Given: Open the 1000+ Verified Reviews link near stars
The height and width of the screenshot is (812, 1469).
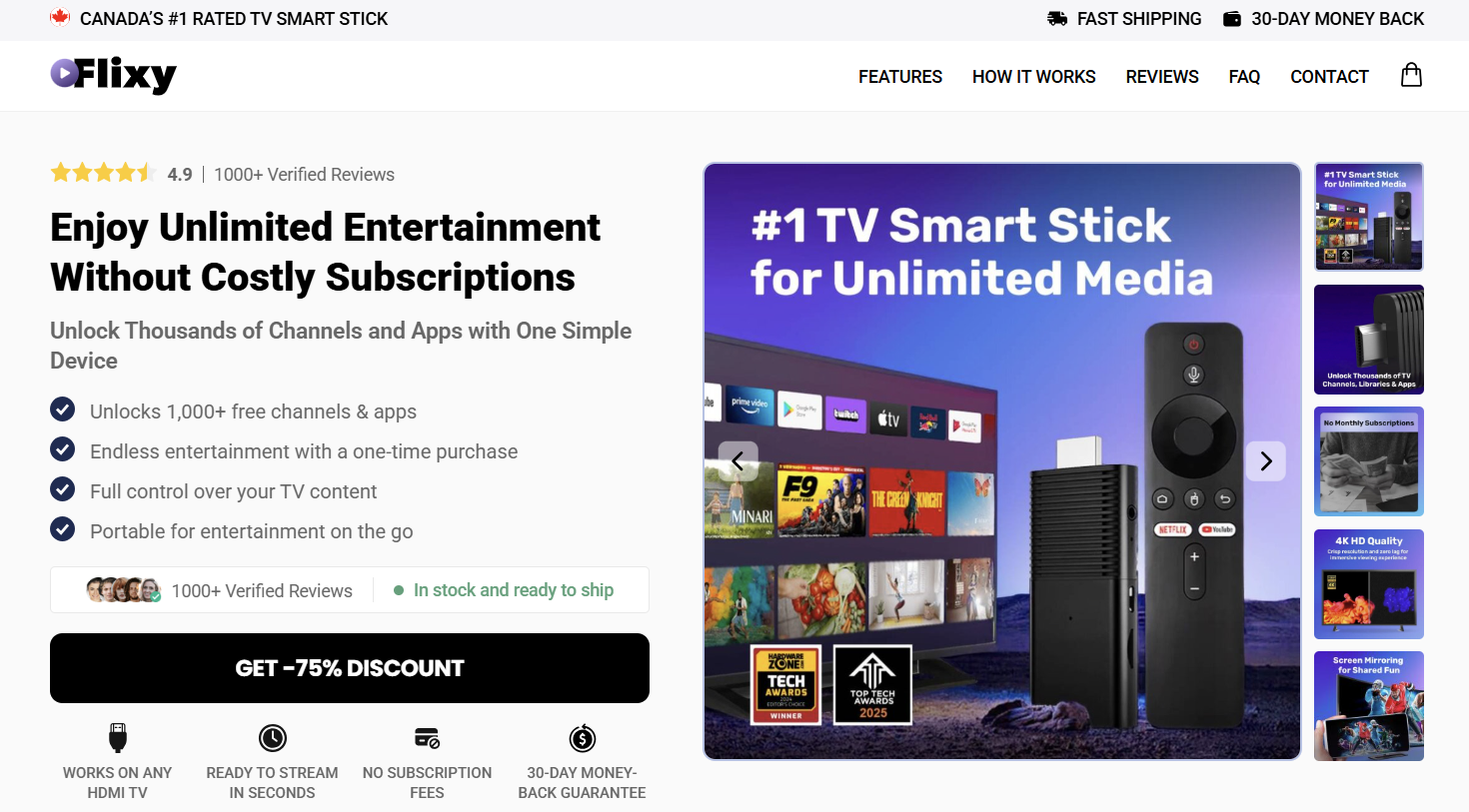Looking at the screenshot, I should pyautogui.click(x=304, y=175).
